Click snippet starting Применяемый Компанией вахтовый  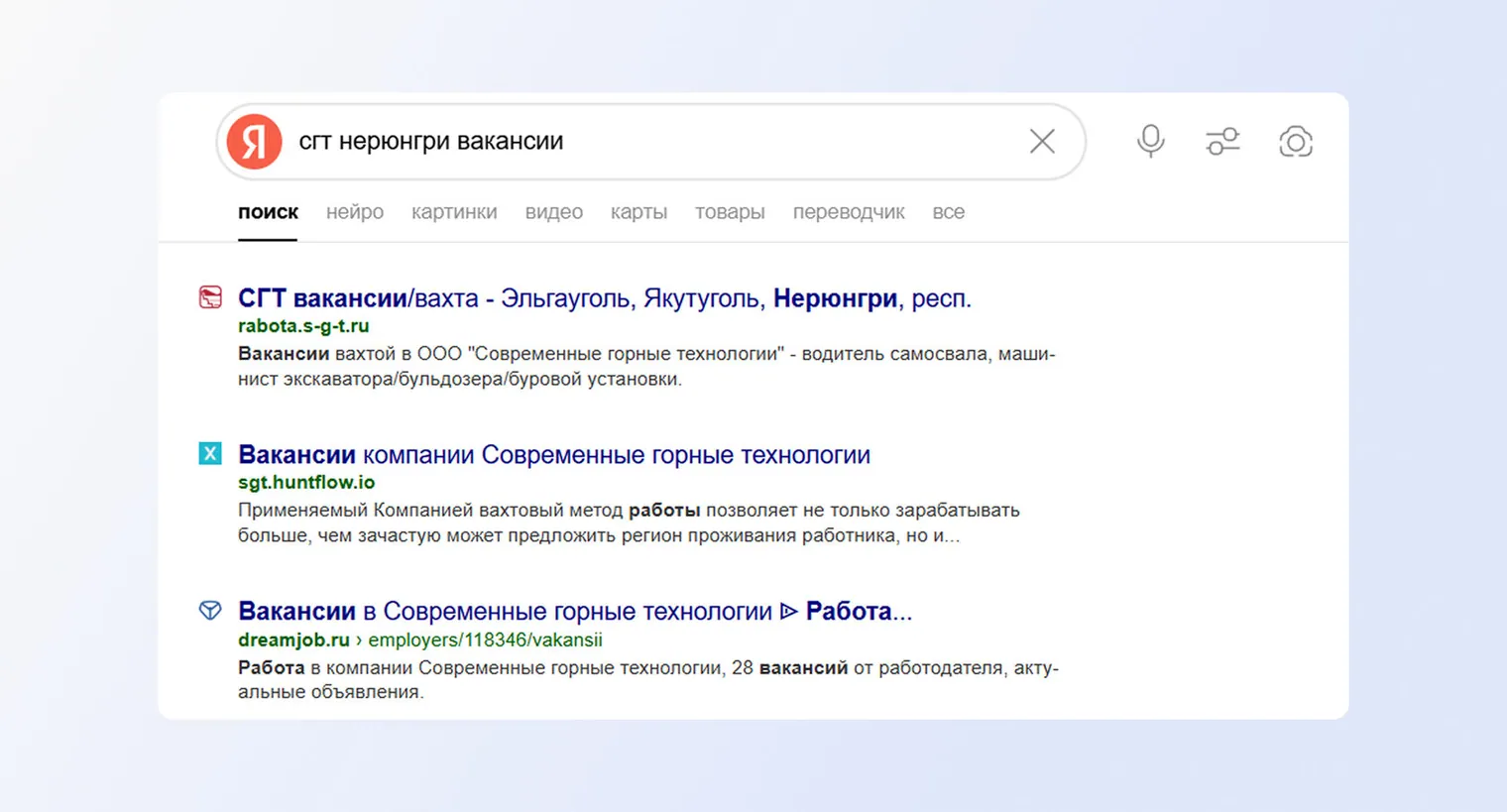[x=629, y=522]
